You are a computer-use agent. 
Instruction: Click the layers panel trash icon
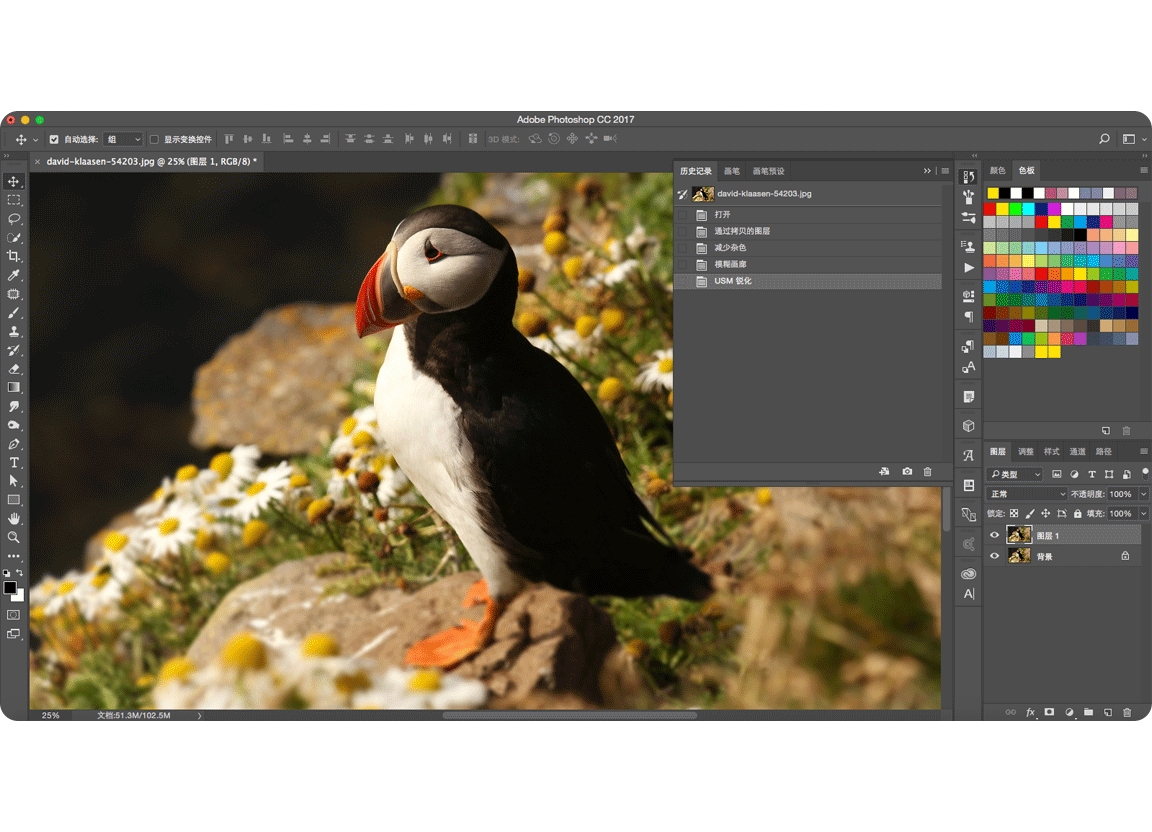[x=1127, y=712]
